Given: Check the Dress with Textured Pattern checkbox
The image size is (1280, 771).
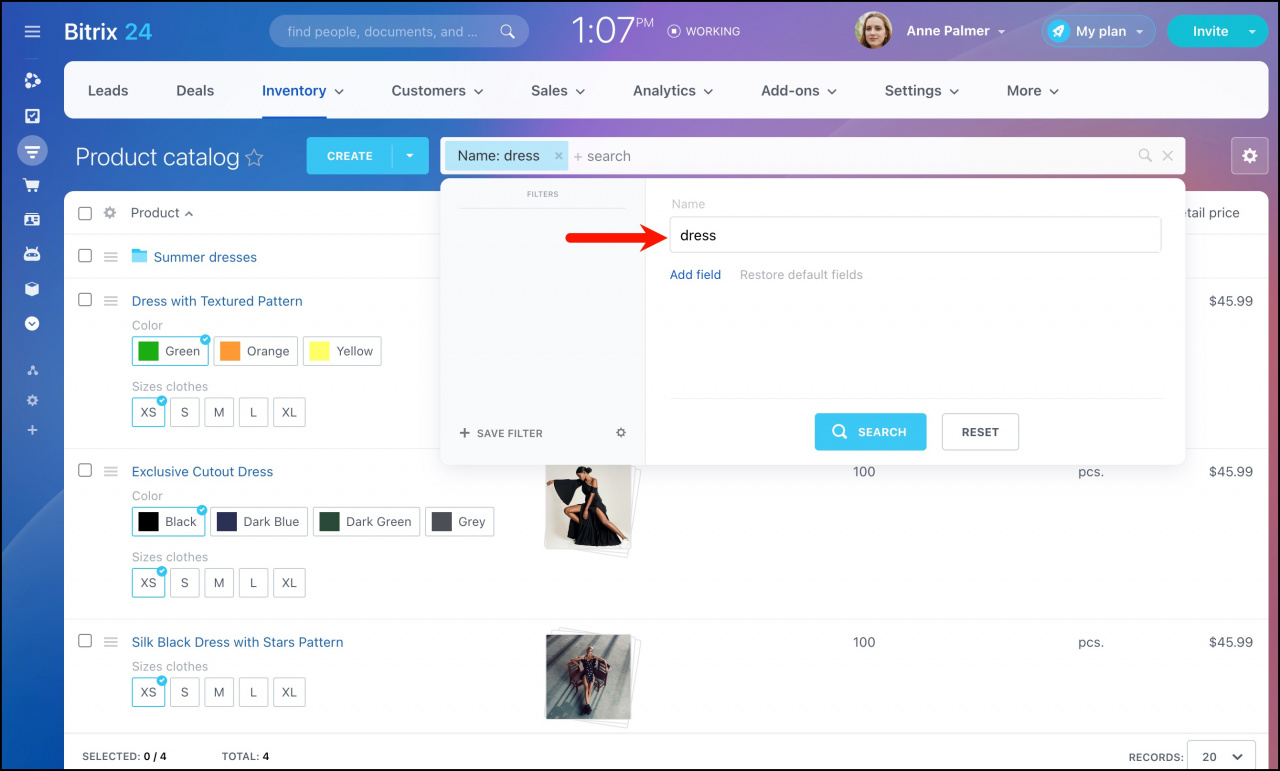Looking at the screenshot, I should (85, 299).
